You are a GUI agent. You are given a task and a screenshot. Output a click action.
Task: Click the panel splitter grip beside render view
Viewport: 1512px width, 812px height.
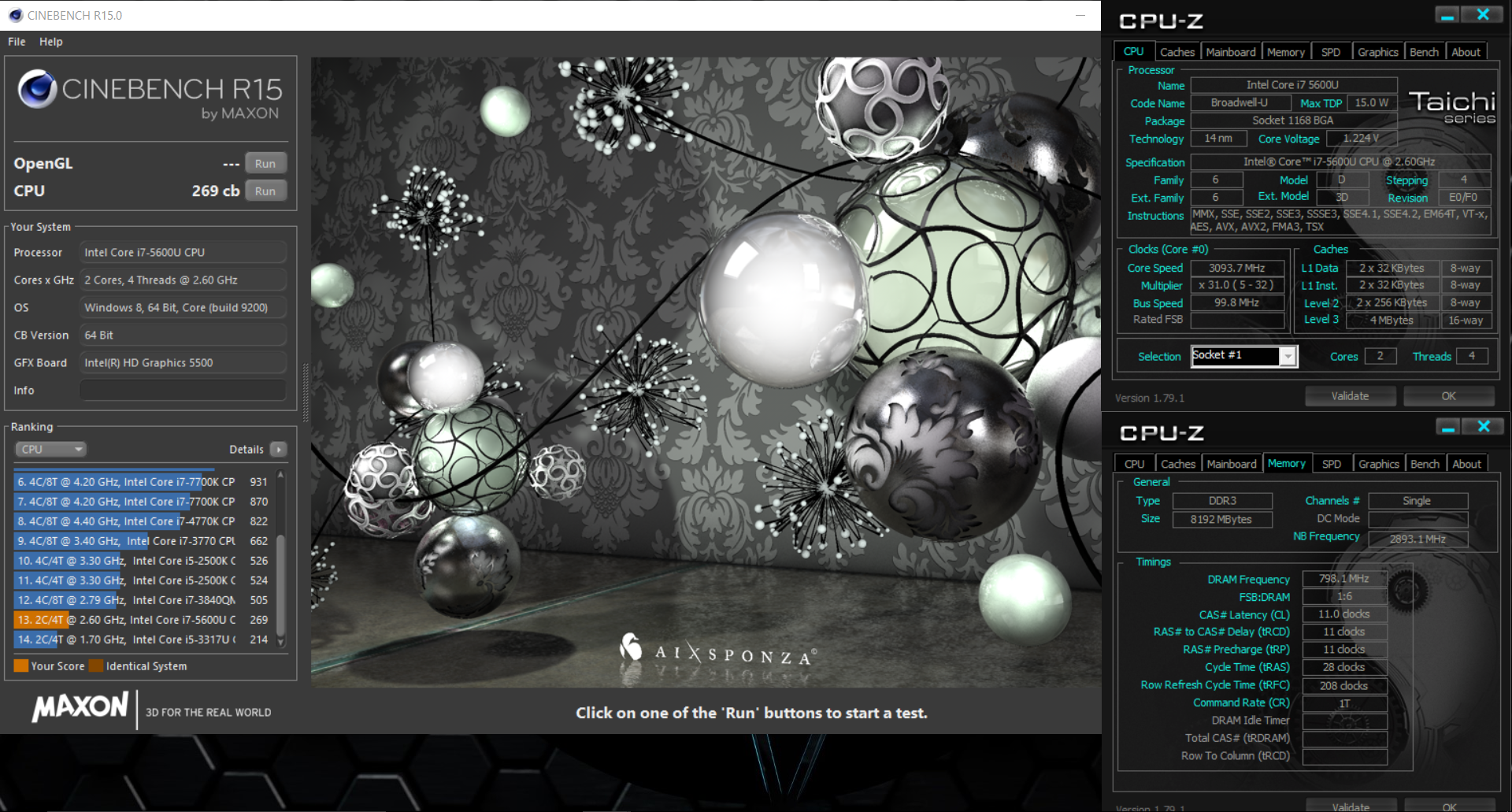[306, 391]
